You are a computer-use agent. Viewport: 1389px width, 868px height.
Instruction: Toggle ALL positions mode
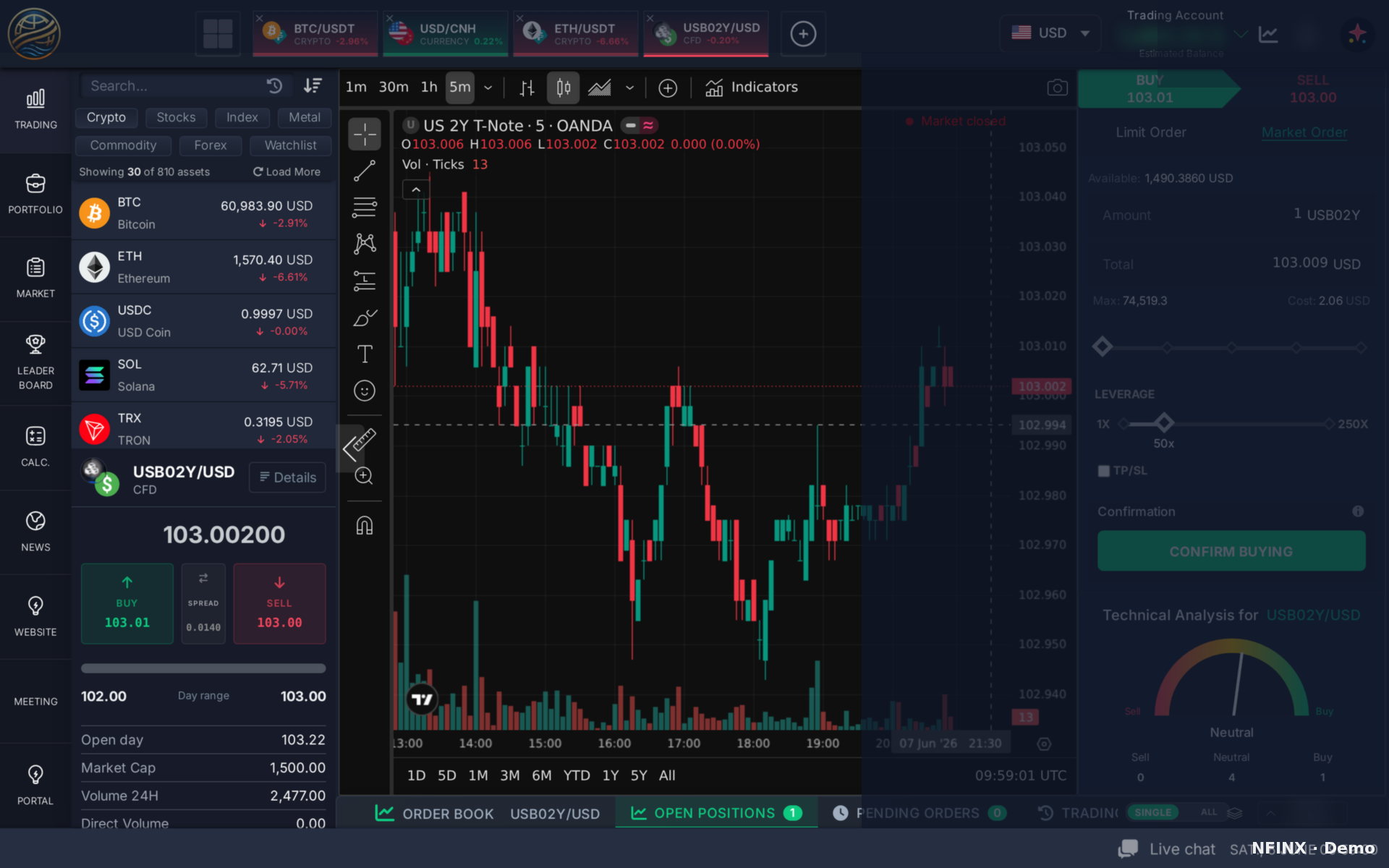[x=1209, y=812]
